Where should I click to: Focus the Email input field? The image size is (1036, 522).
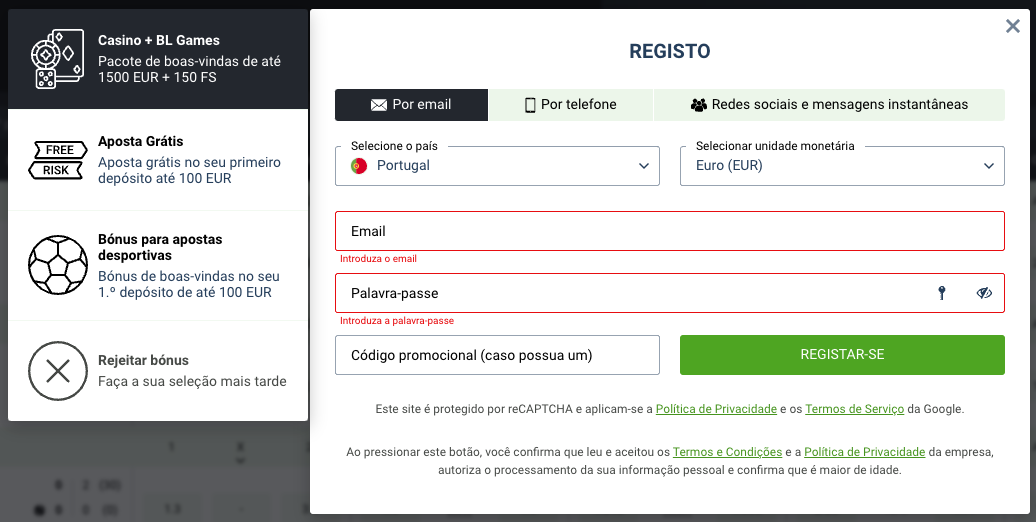tap(669, 231)
